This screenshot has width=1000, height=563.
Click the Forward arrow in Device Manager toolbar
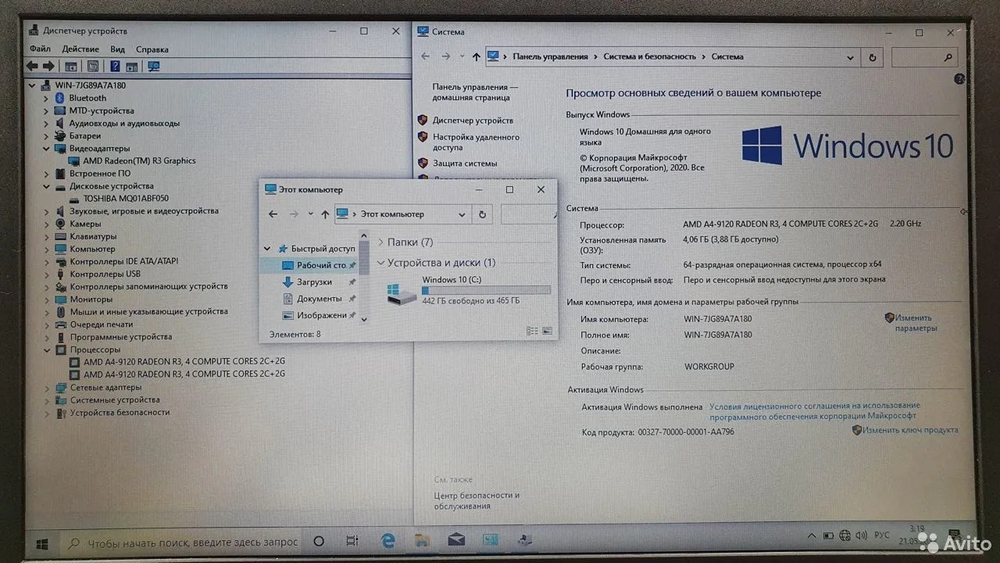pyautogui.click(x=48, y=66)
